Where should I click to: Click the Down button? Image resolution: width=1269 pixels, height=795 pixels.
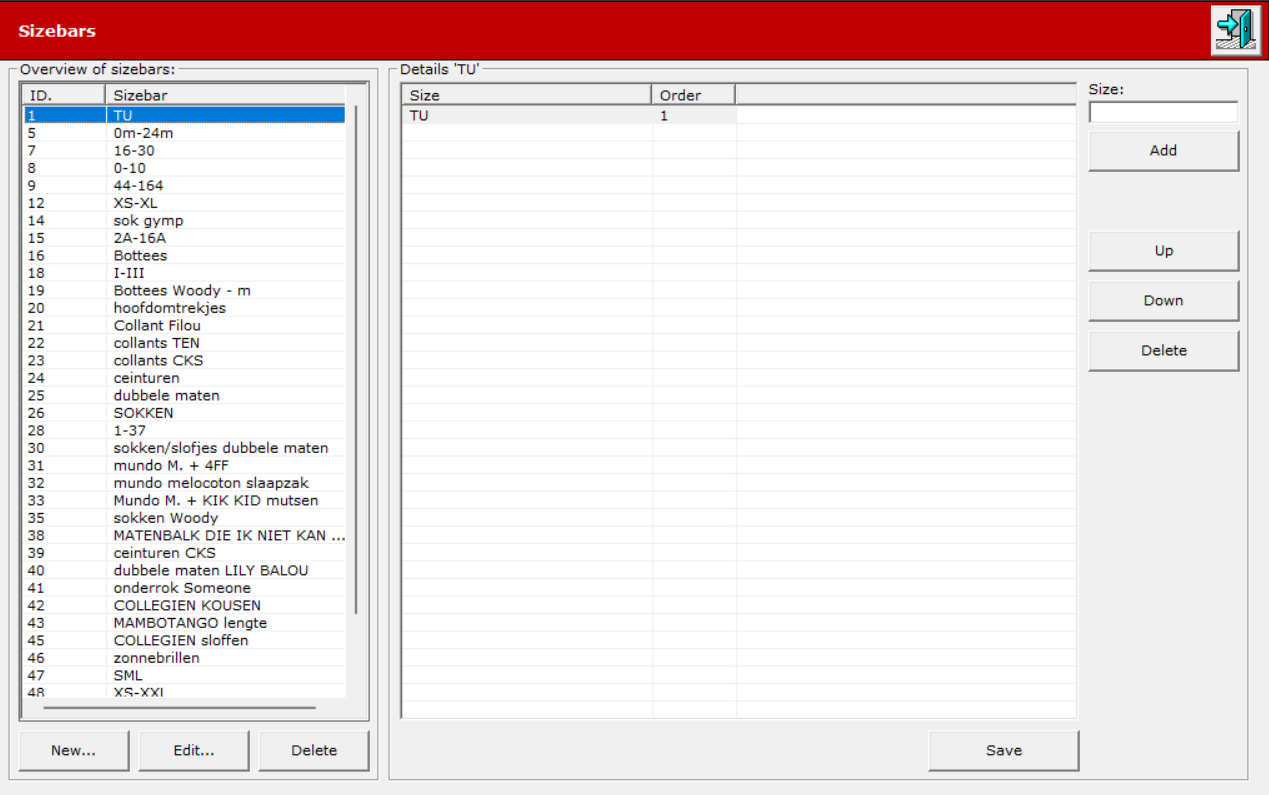click(1163, 301)
